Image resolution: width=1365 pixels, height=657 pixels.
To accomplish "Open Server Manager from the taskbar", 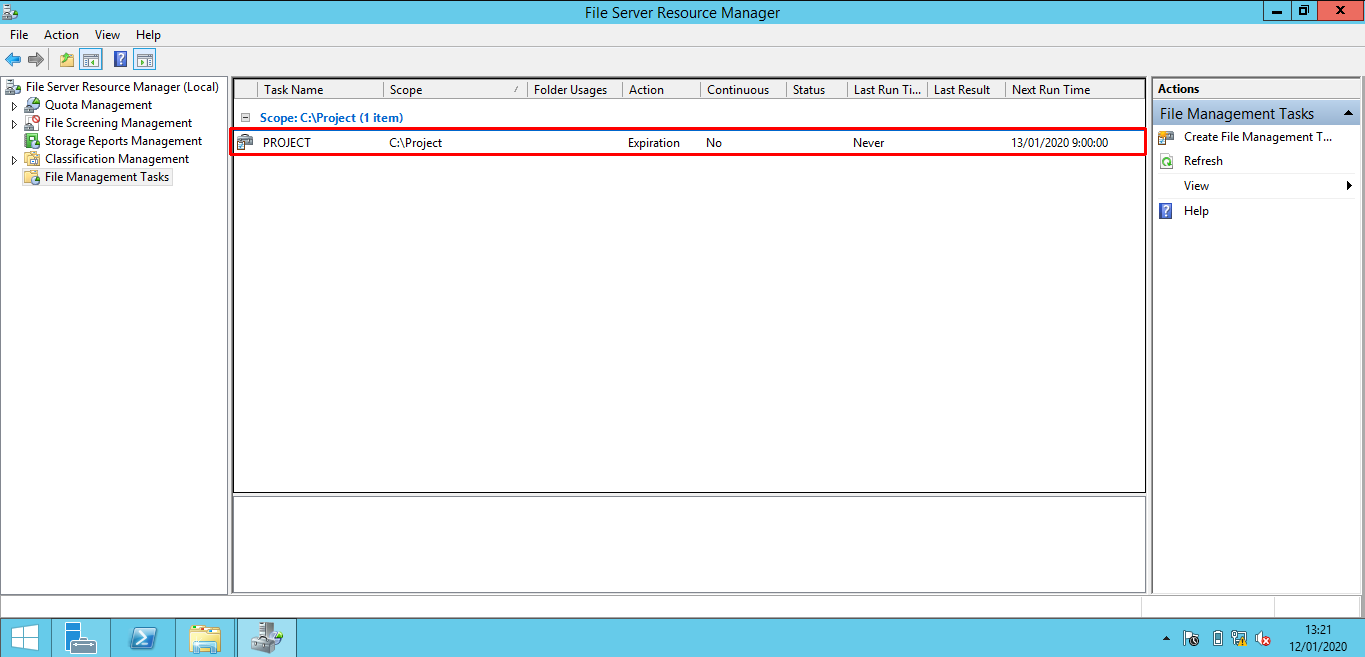I will [81, 638].
